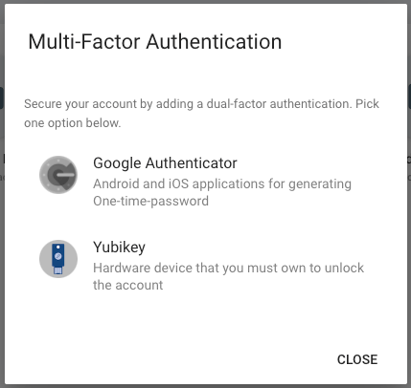Click the Multi-Factor Authentication dialog heading
411x388 pixels.
(155, 42)
